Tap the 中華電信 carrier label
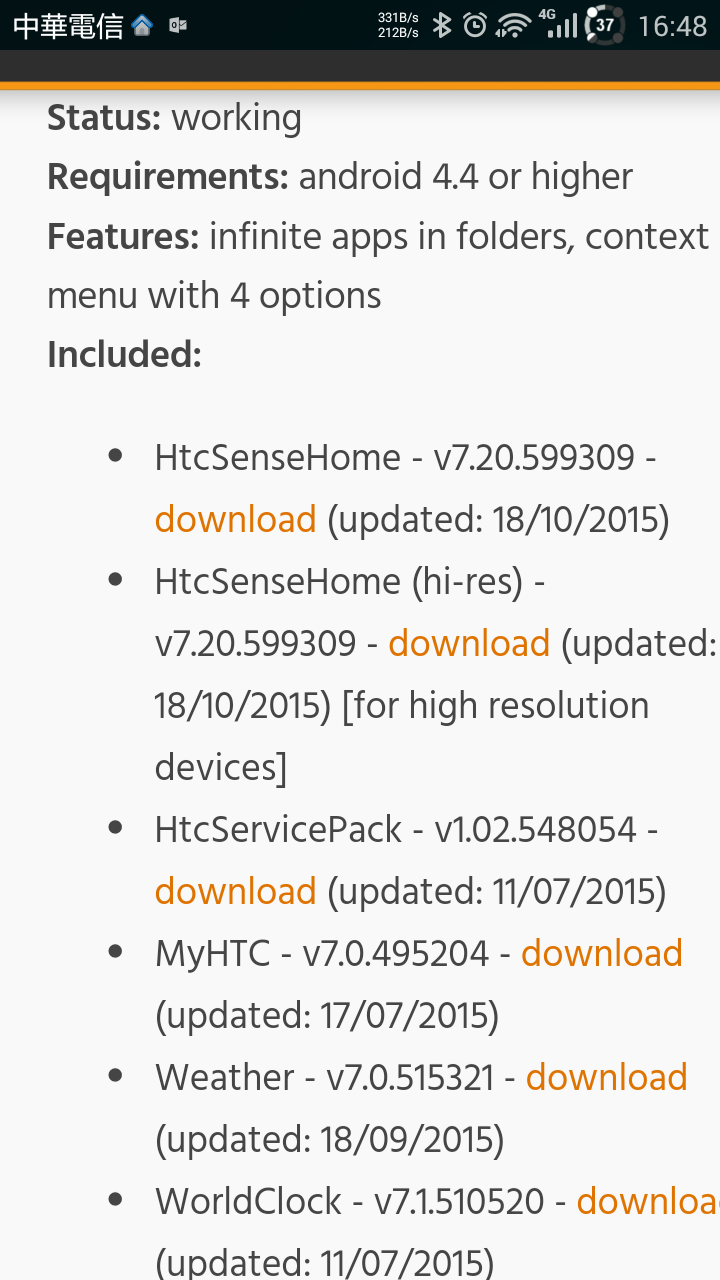720x1280 pixels. (68, 26)
